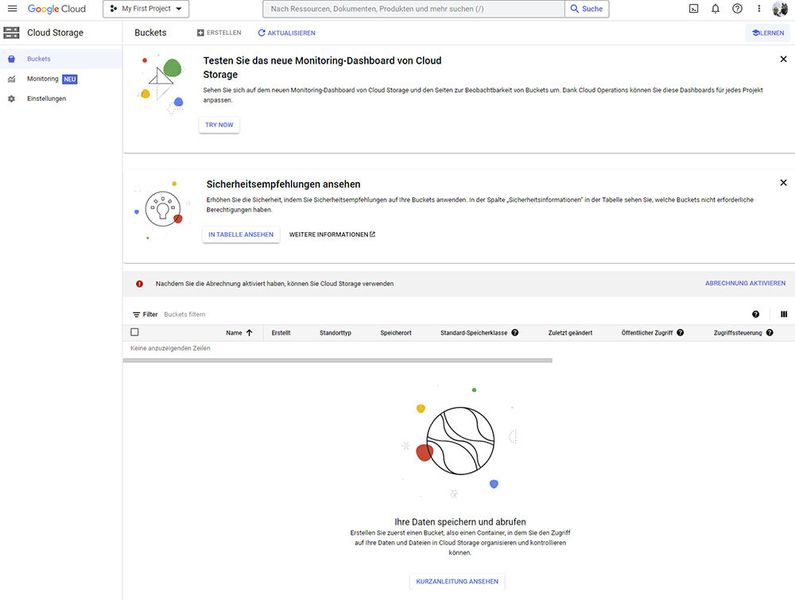Activate Cloud Shell terminal icon
The width and height of the screenshot is (795, 600).
click(x=694, y=9)
